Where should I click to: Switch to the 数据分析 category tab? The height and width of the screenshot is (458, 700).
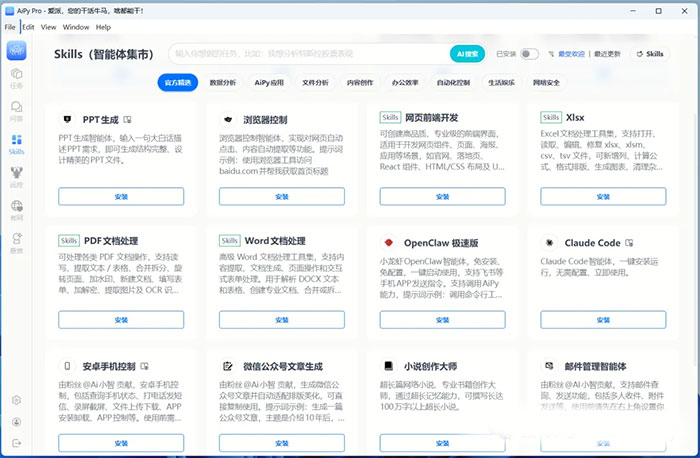[223, 83]
